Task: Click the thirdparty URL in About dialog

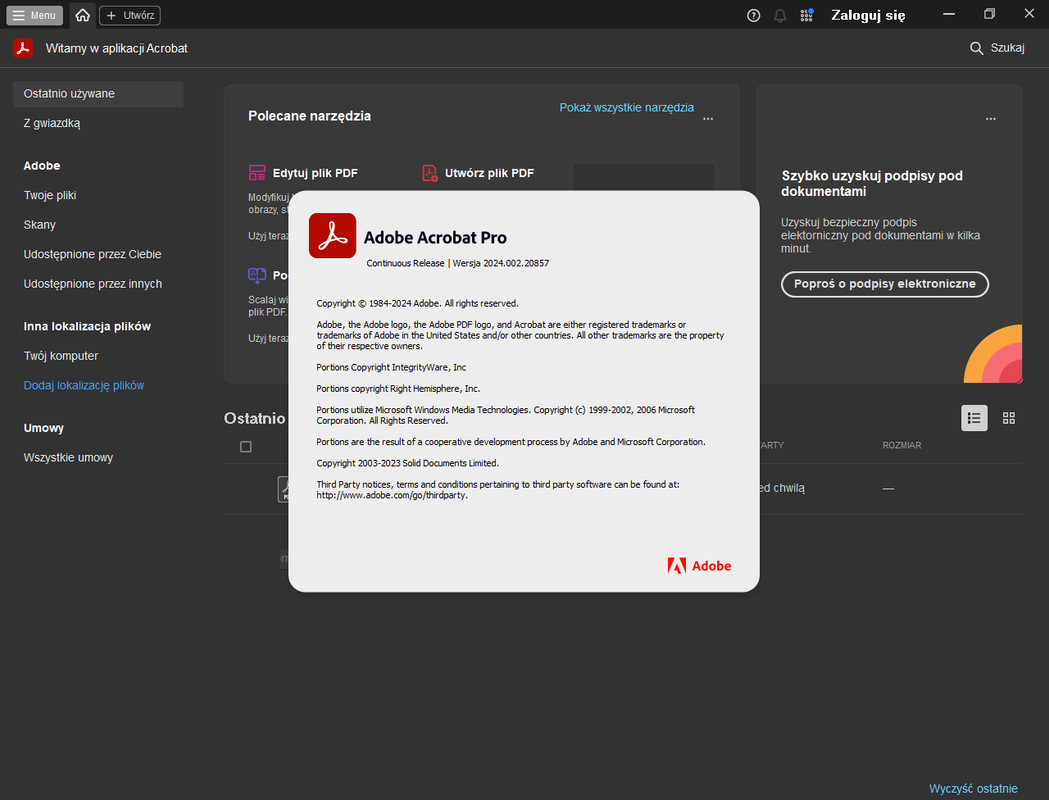Action: (x=391, y=496)
